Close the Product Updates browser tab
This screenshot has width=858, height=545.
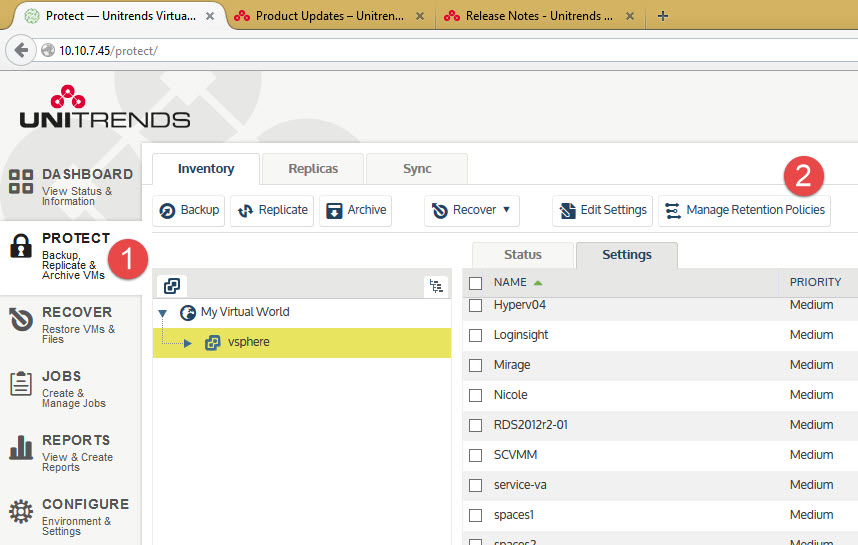[x=420, y=16]
